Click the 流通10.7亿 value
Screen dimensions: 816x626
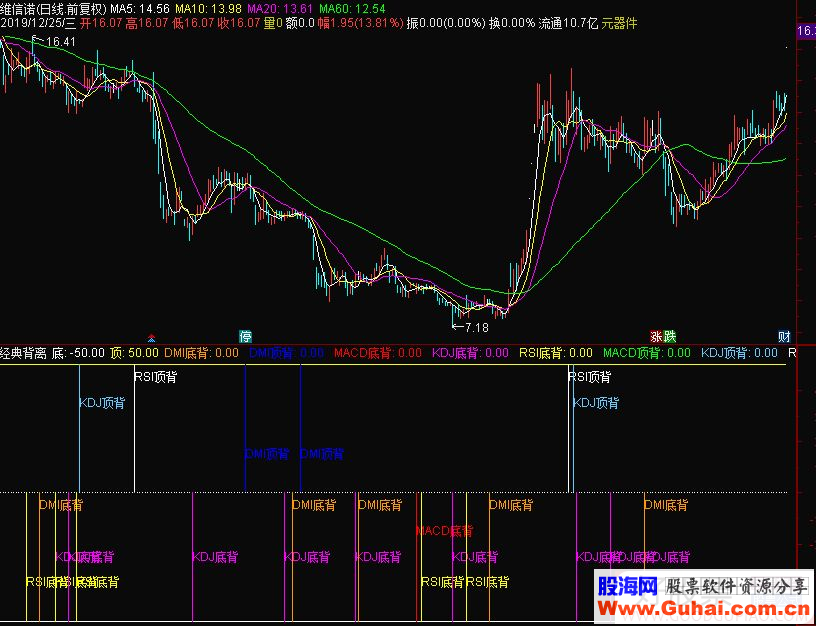pyautogui.click(x=568, y=23)
